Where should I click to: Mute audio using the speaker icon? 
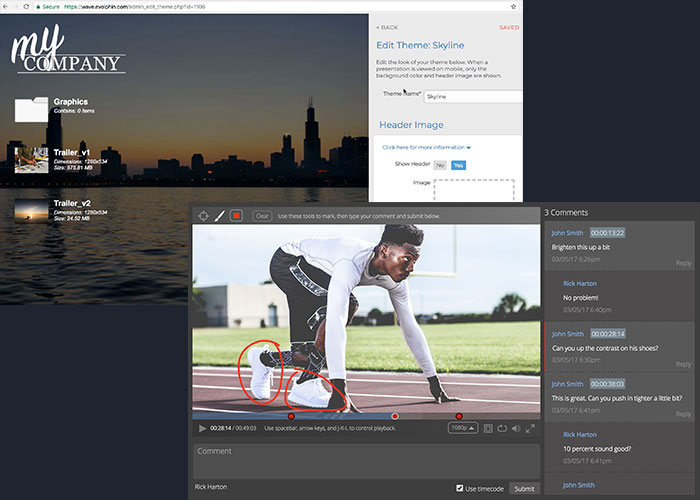(x=516, y=429)
